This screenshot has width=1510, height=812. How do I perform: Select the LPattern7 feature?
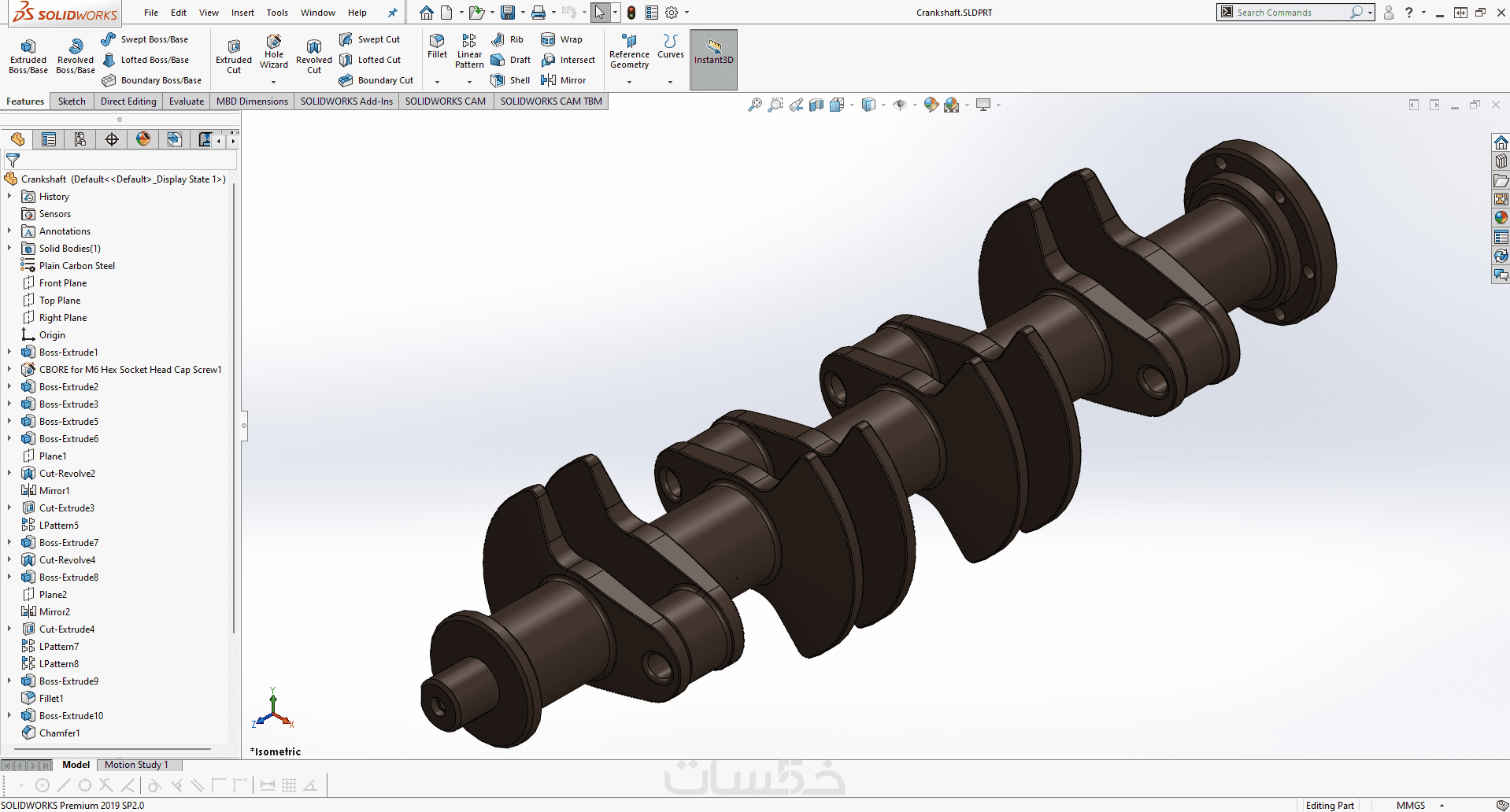[x=50, y=647]
